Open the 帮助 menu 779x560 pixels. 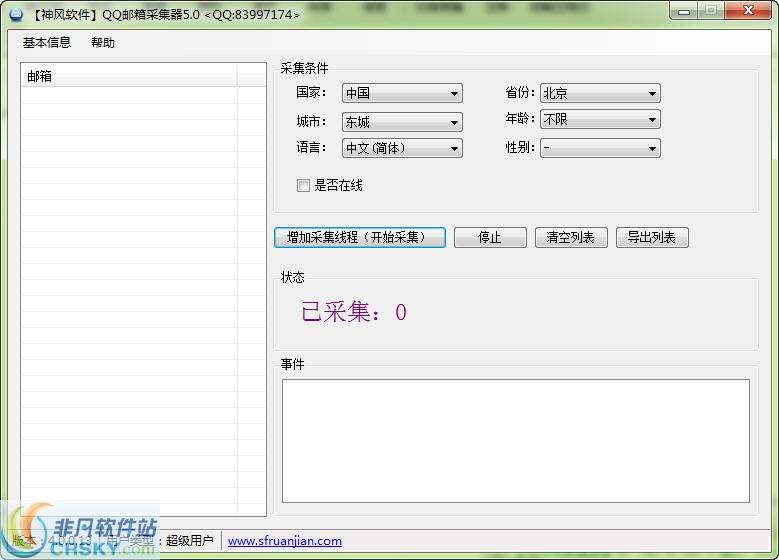103,43
